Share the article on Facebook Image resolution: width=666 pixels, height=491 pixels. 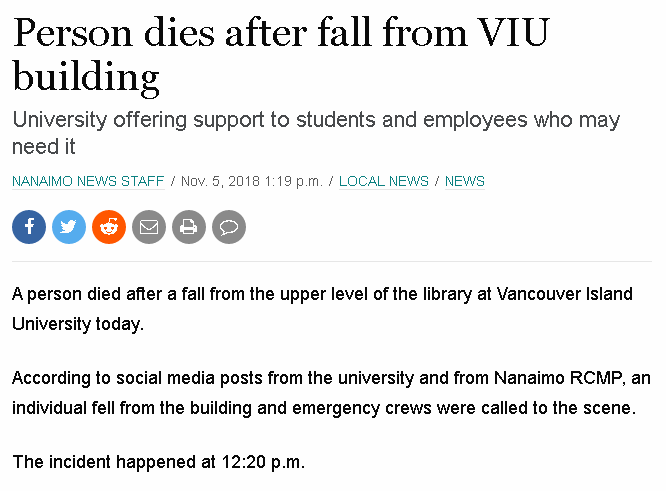[29, 227]
